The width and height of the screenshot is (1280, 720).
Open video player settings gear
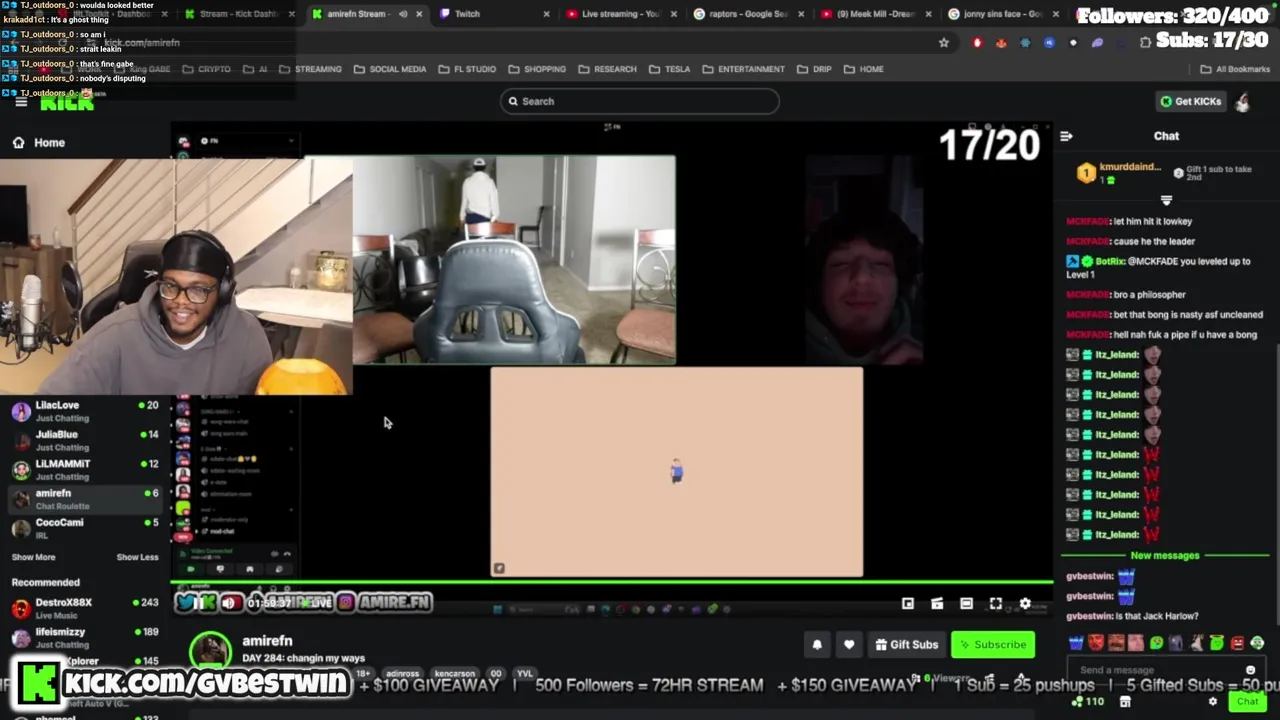point(1025,604)
